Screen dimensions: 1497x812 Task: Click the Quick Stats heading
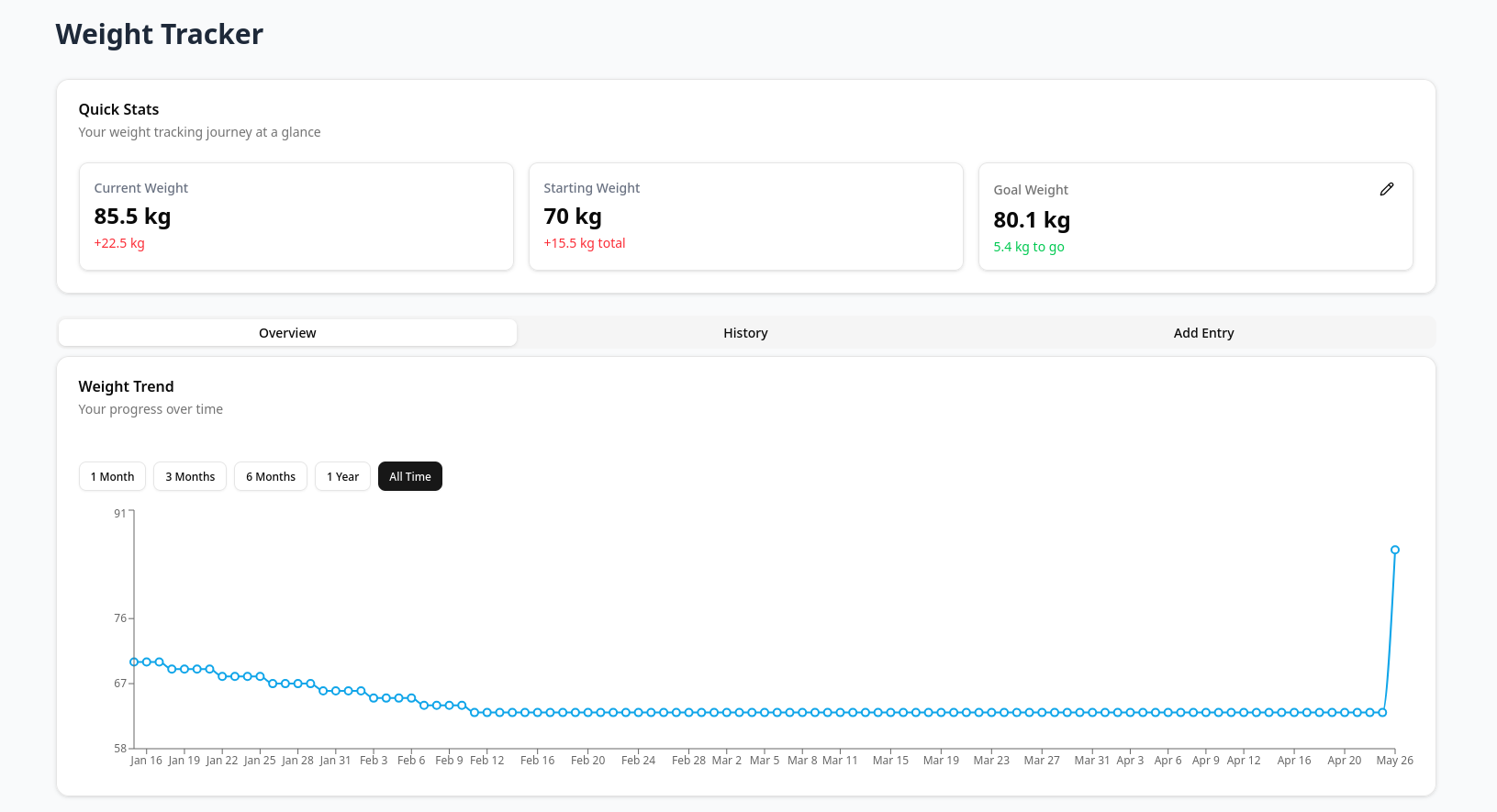click(x=118, y=110)
